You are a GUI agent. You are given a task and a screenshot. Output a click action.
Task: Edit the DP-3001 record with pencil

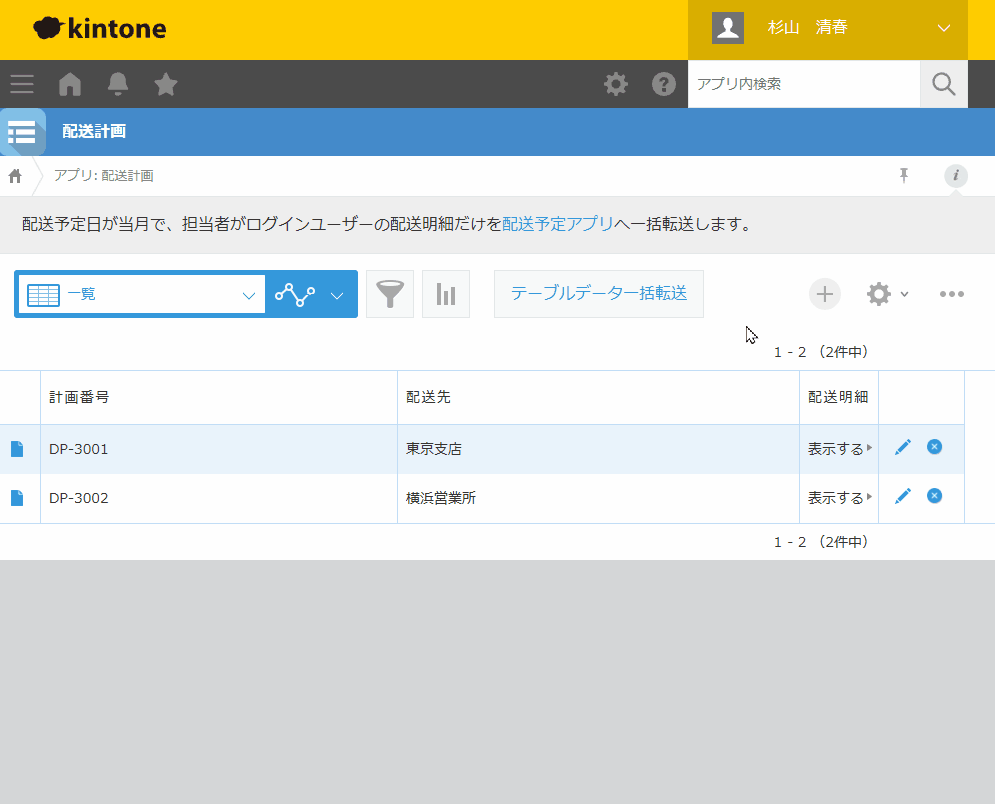pos(902,447)
